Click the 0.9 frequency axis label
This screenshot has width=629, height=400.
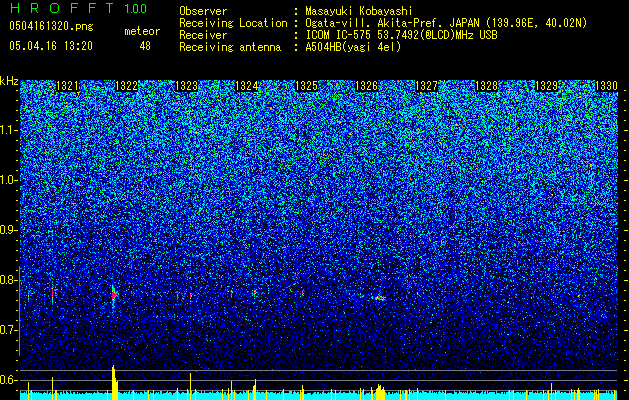coord(9,230)
